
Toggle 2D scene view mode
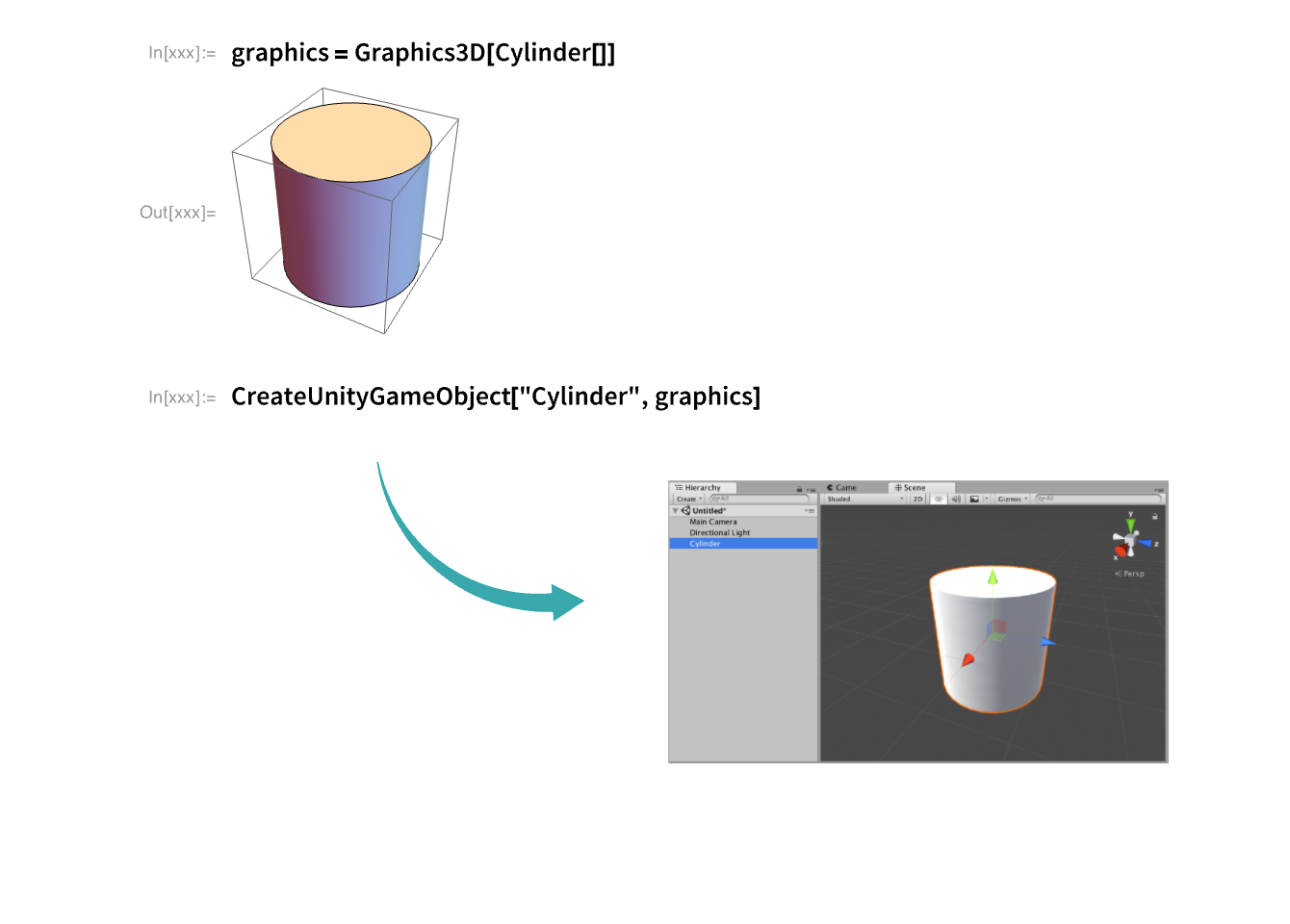[917, 499]
